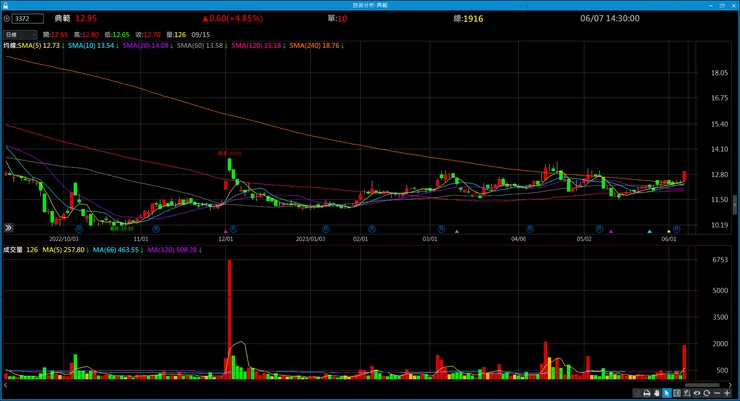This screenshot has height=401, width=740.
Task: Click the SMA(10) 13.54 legend label
Action: 92,46
